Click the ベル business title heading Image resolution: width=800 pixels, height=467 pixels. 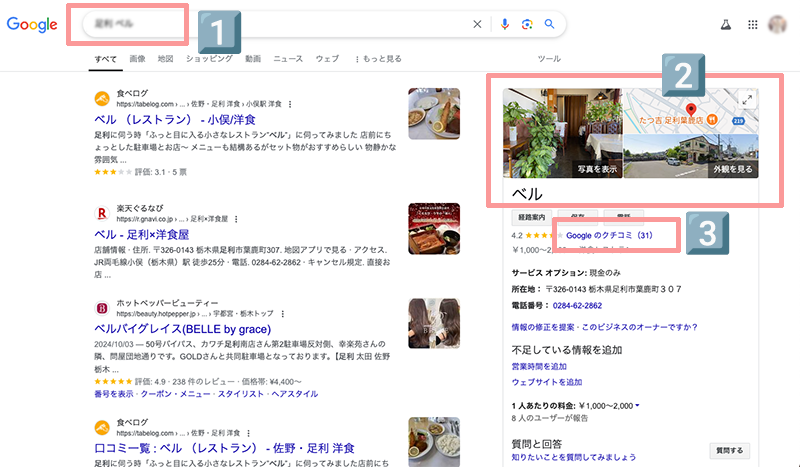pos(527,194)
